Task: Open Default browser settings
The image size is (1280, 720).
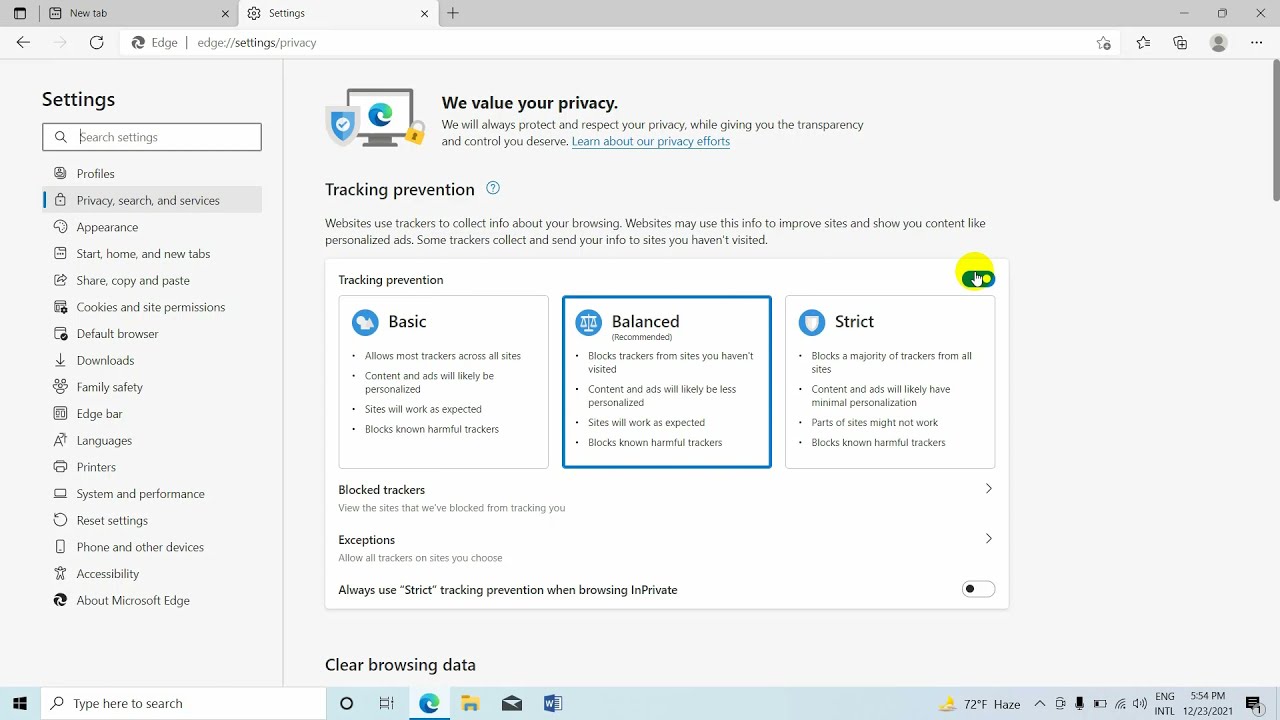Action: [x=152, y=334]
